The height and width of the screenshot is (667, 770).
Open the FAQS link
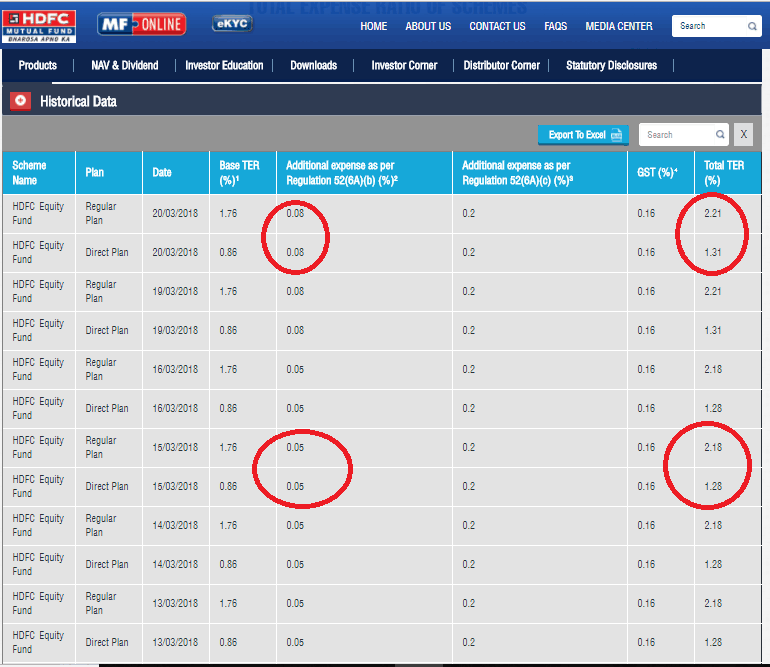coord(555,26)
